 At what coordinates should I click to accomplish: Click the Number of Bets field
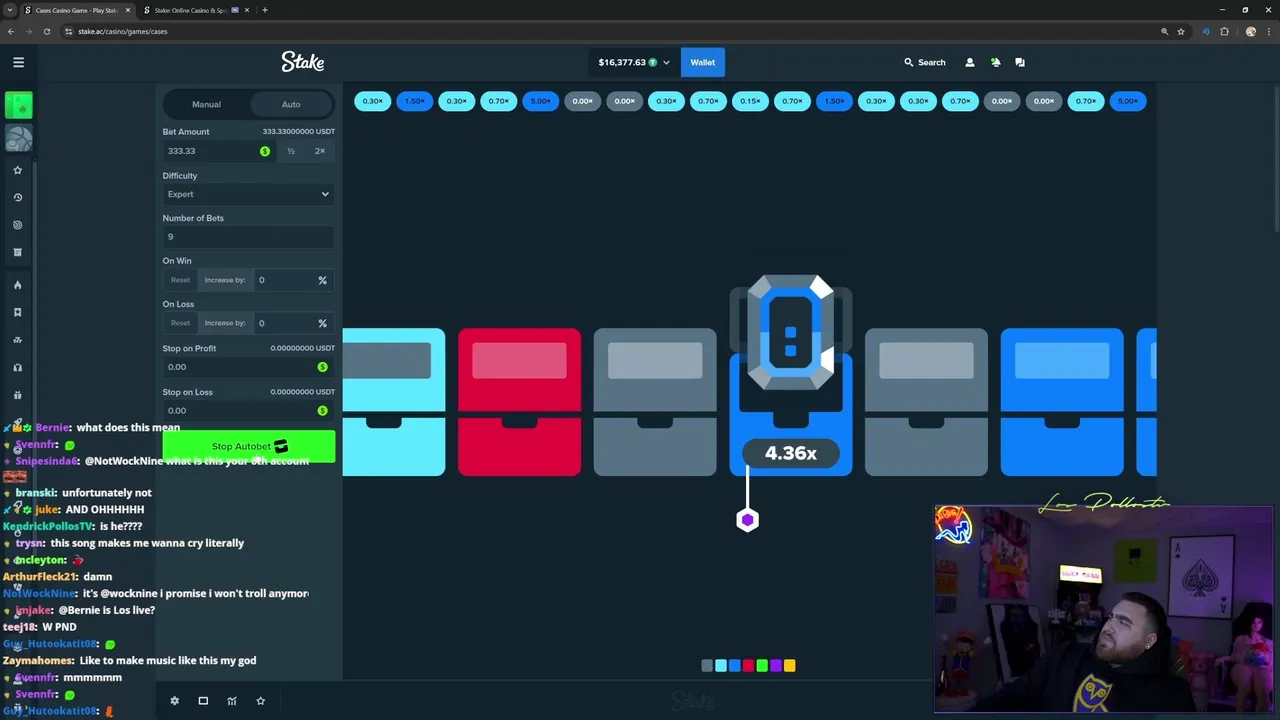click(x=248, y=237)
